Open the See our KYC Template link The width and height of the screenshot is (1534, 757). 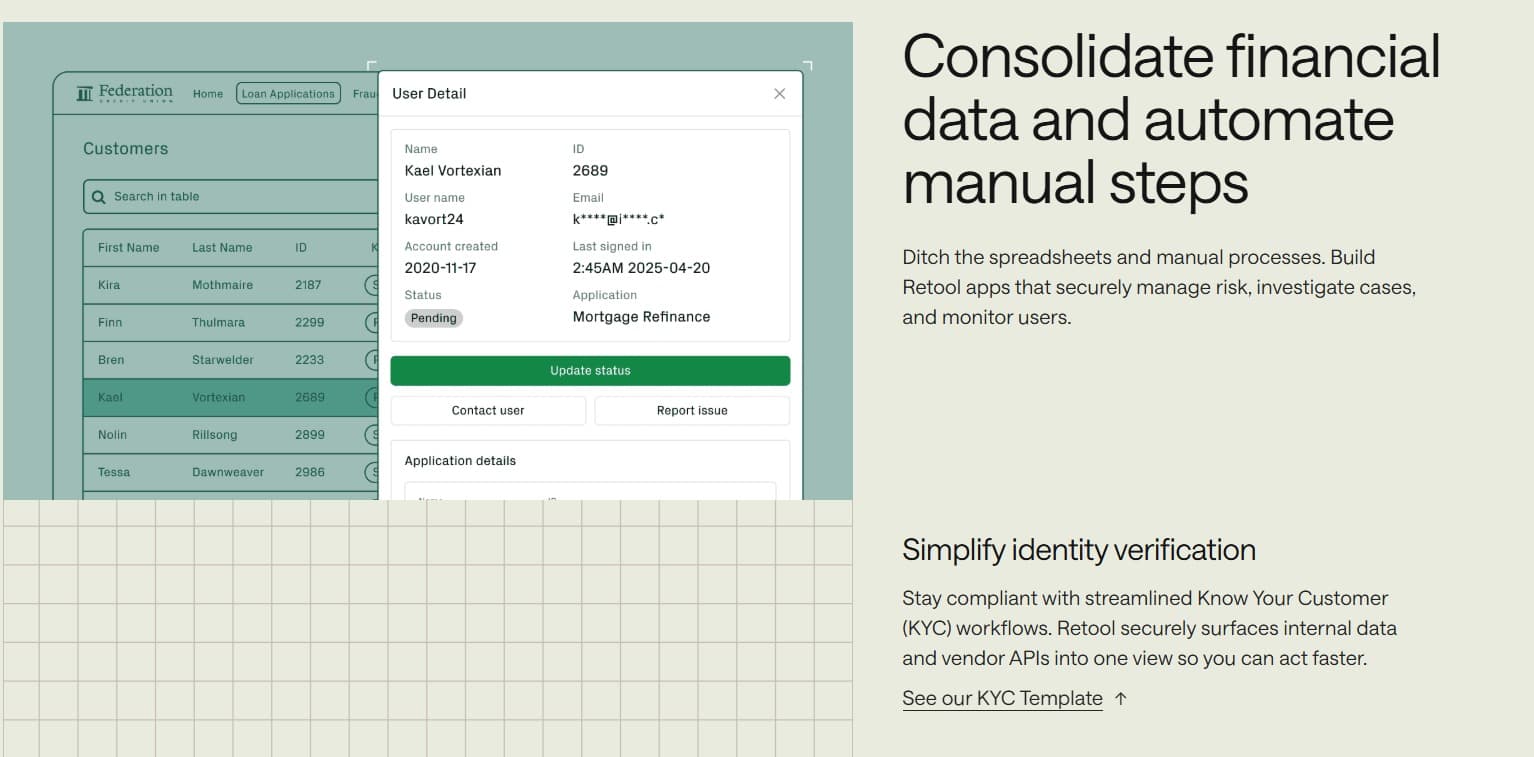point(1002,699)
